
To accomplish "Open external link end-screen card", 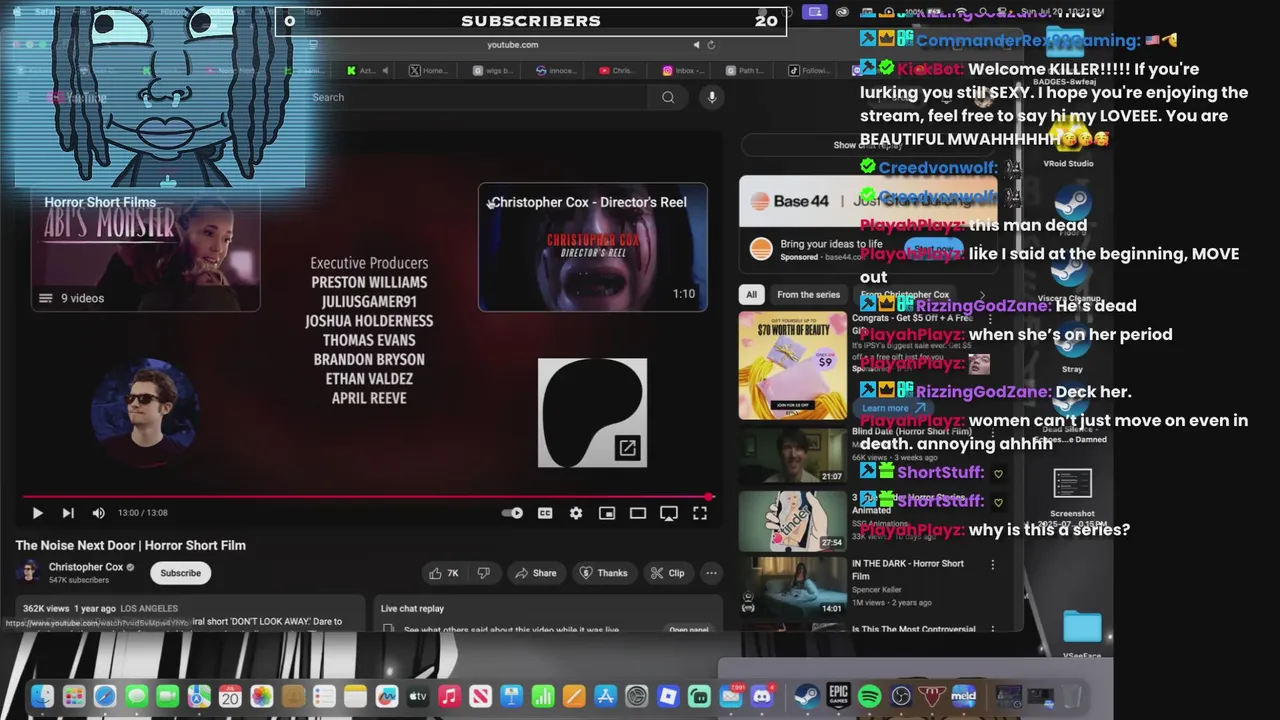I will coord(592,412).
